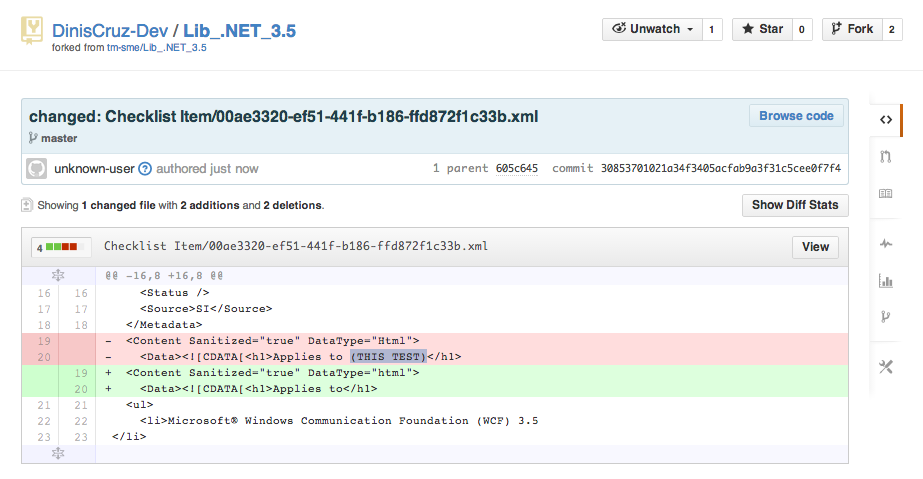Expand the diff context above line 16
923x479 pixels.
tap(58, 274)
